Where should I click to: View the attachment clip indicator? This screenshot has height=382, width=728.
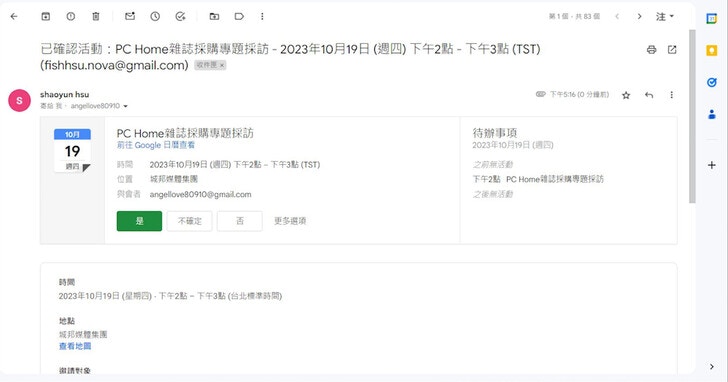click(540, 94)
